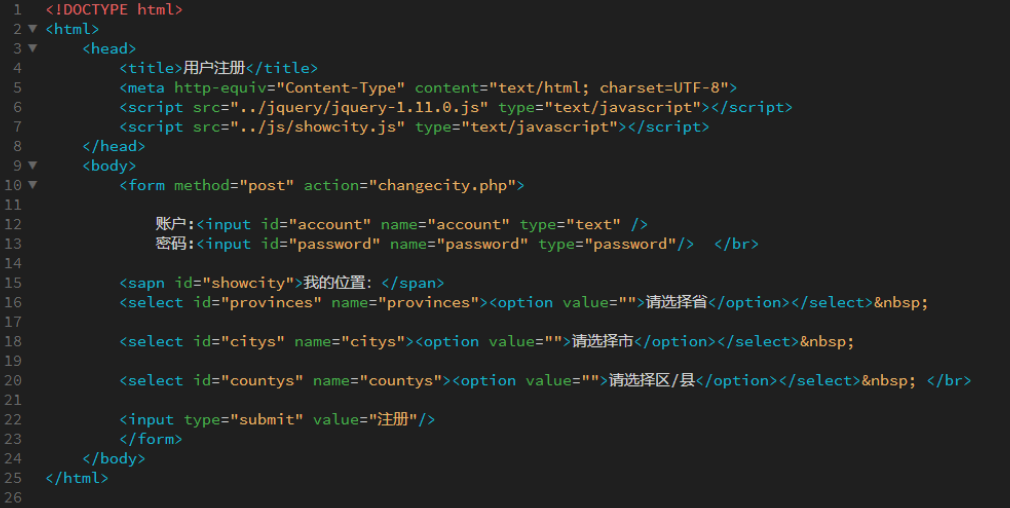Click line number 12 in the gutter
This screenshot has height=508, width=1010.
pyautogui.click(x=13, y=224)
